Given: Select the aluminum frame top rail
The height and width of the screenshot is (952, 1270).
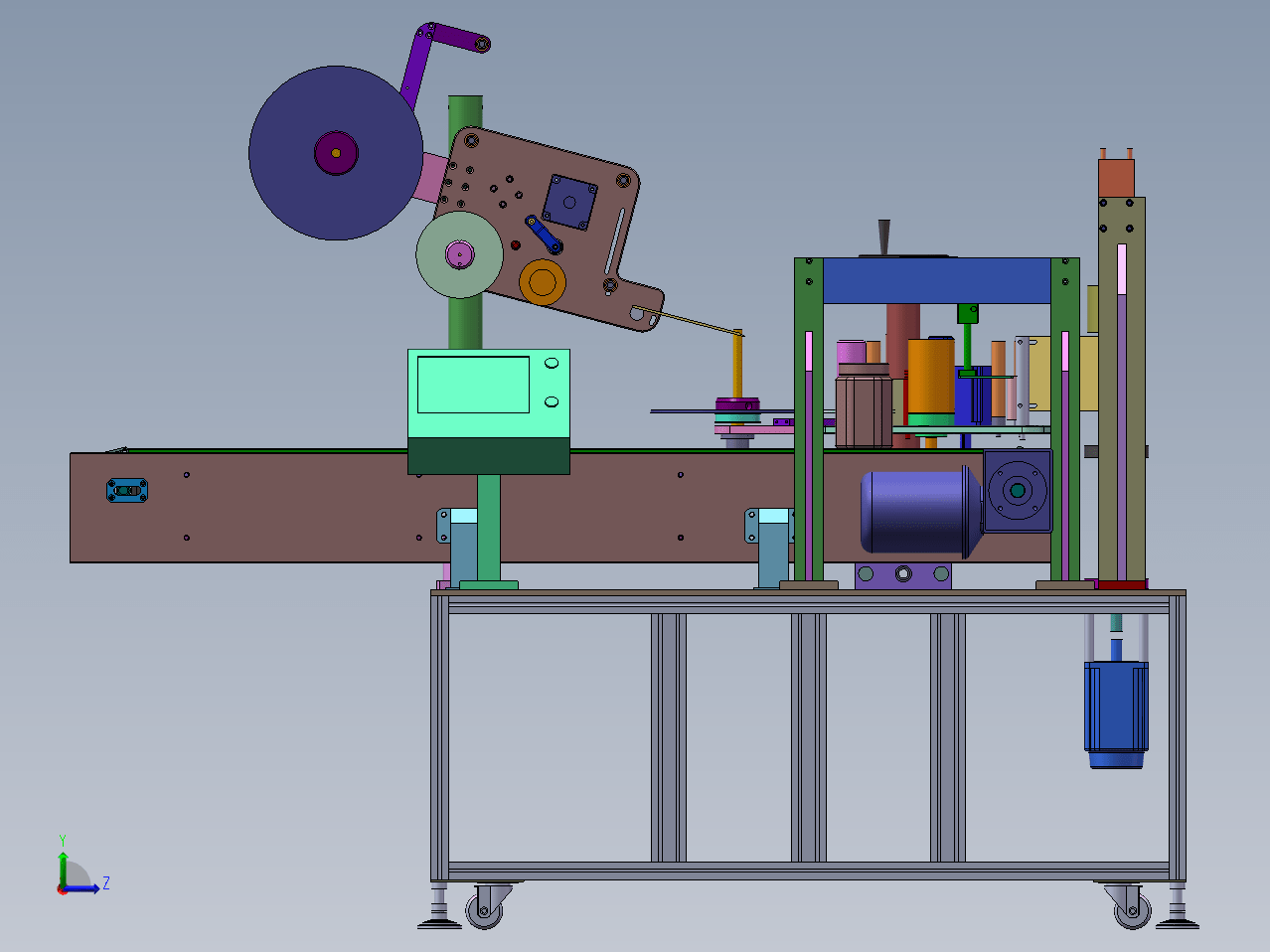Looking at the screenshot, I should (808, 602).
